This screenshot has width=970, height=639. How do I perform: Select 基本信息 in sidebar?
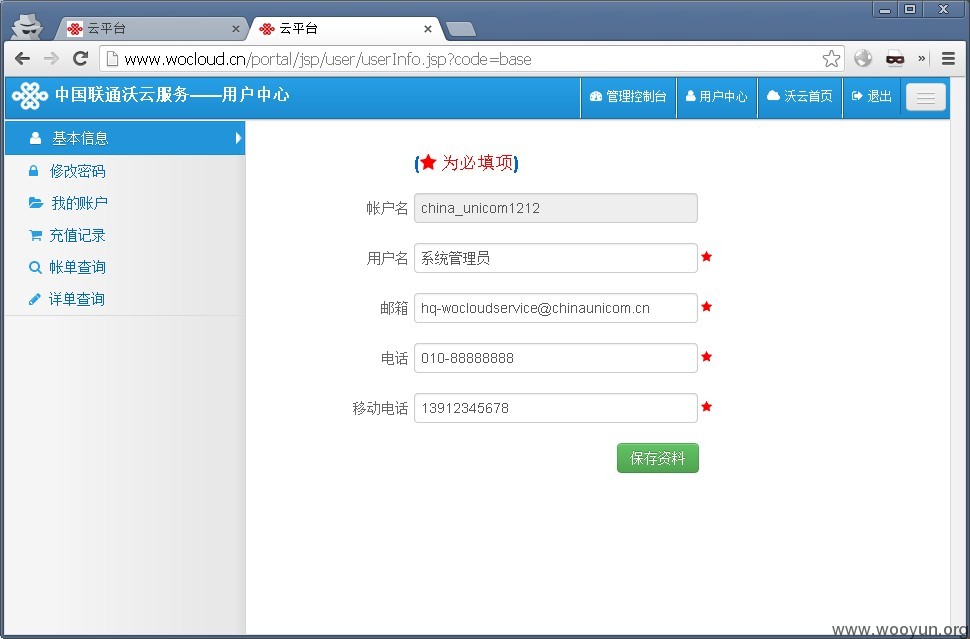[x=125, y=138]
